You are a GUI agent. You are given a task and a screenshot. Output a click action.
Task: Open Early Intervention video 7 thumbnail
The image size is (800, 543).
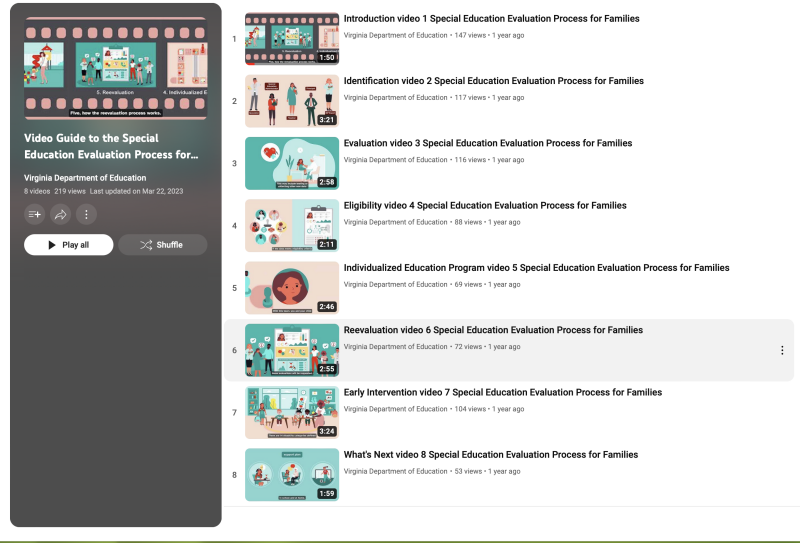pyautogui.click(x=292, y=412)
